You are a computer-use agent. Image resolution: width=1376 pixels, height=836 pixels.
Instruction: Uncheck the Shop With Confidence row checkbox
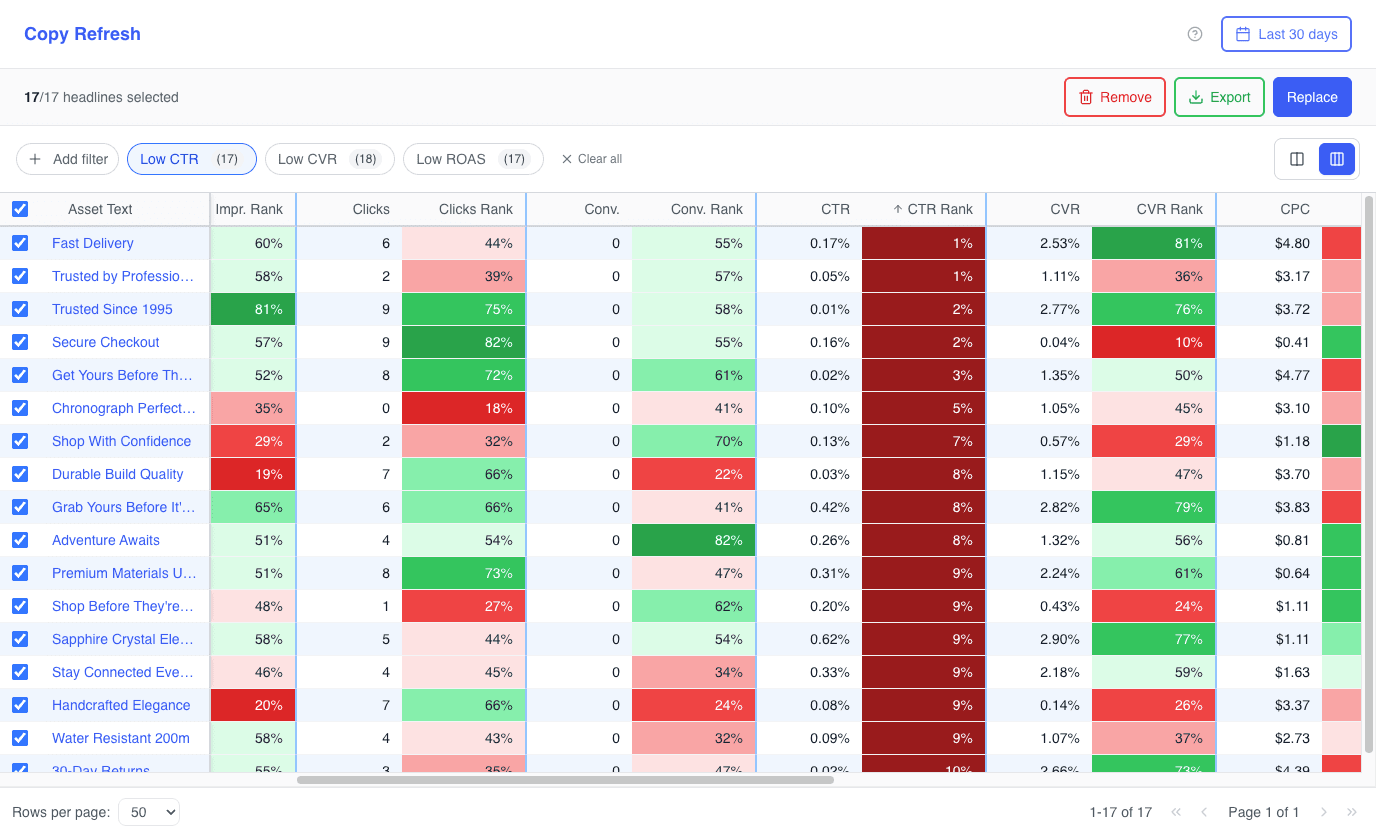[x=20, y=441]
